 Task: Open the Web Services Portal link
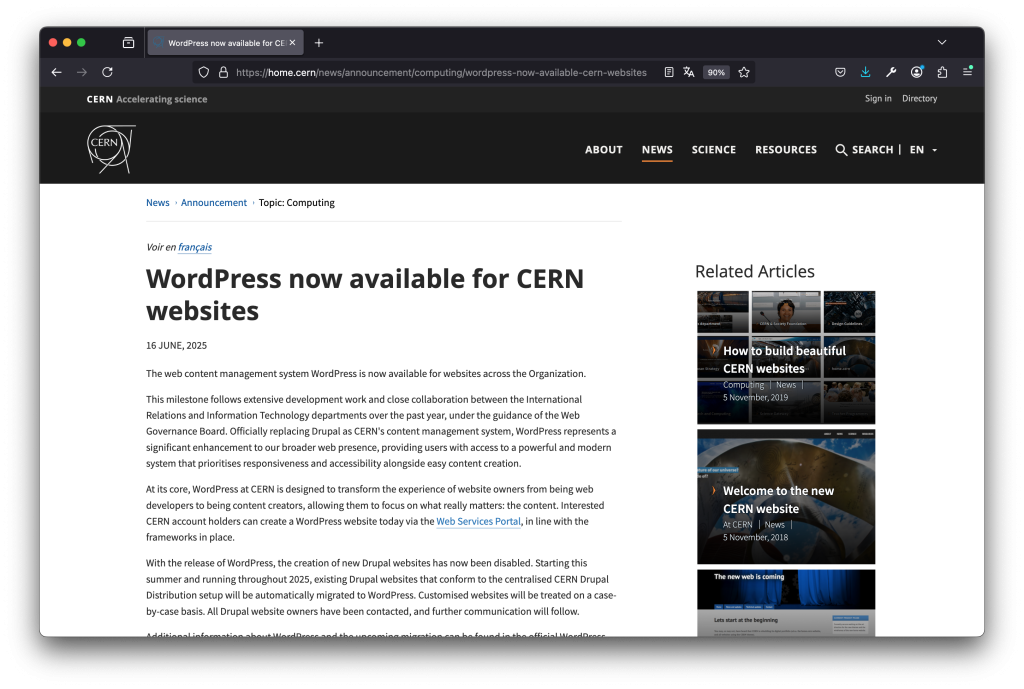click(478, 522)
